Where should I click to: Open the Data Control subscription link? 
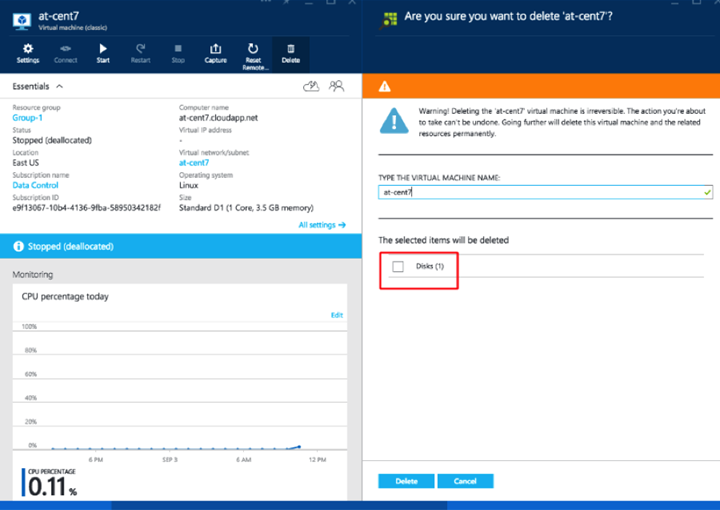(x=35, y=185)
